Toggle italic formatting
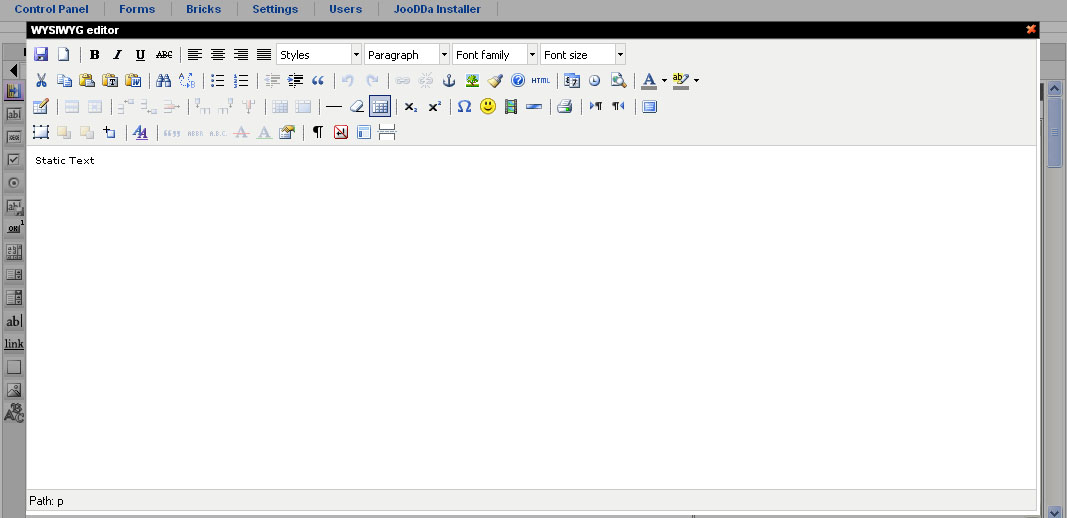Image resolution: width=1067 pixels, height=518 pixels. pos(118,54)
